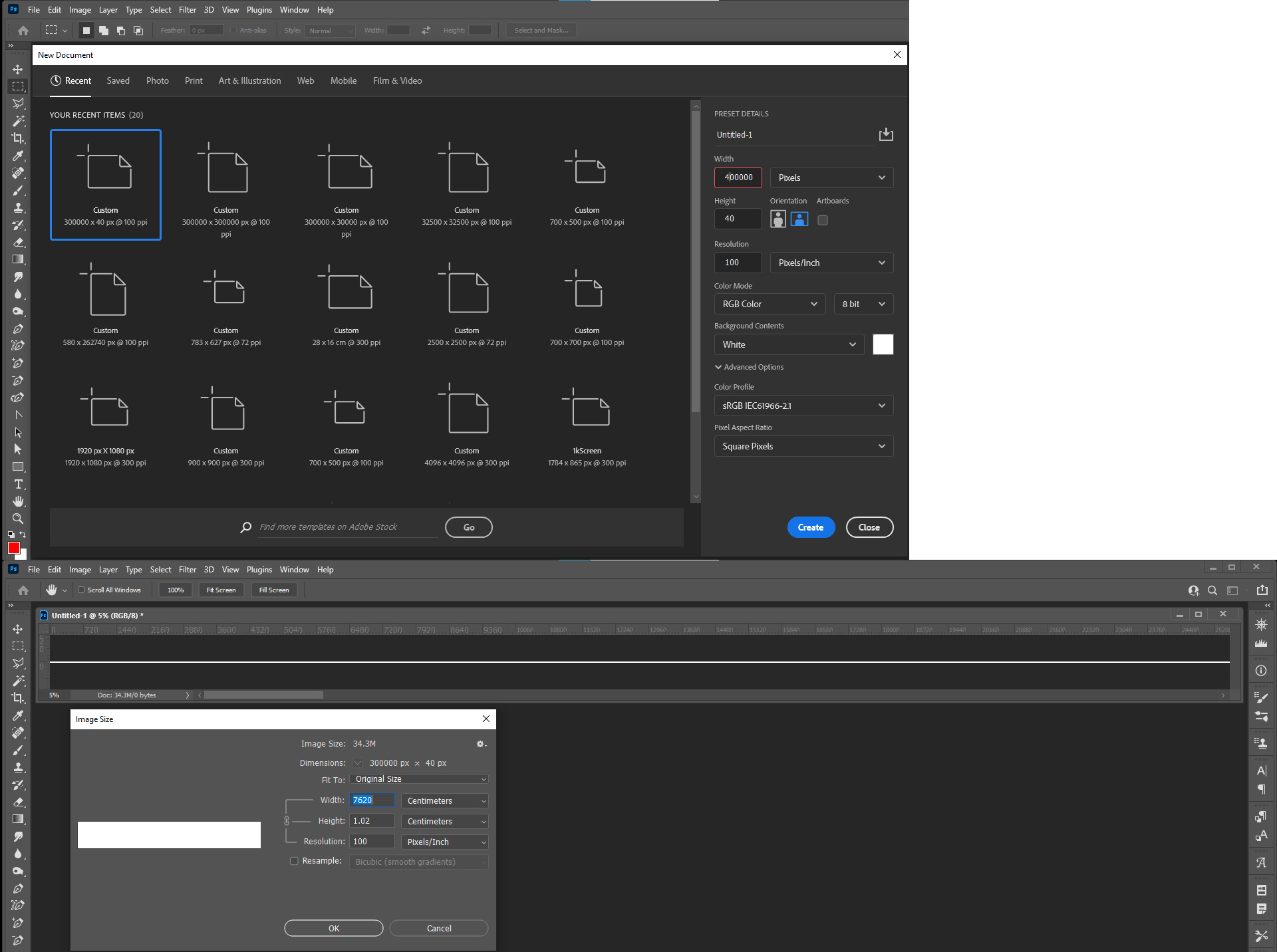Select the Crop tool
The height and width of the screenshot is (952, 1277).
[x=18, y=138]
